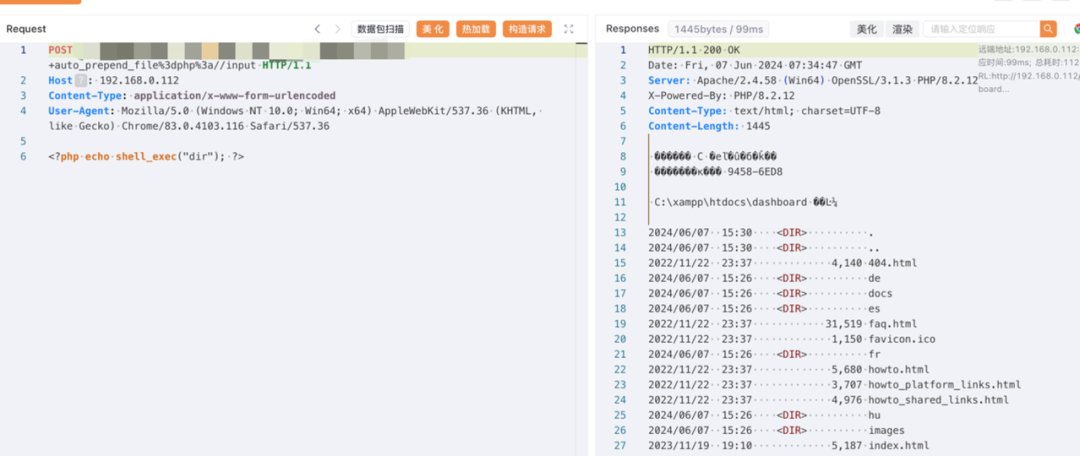Focus the 请输入定位响应 search field
This screenshot has width=1080, height=456.
(982, 29)
